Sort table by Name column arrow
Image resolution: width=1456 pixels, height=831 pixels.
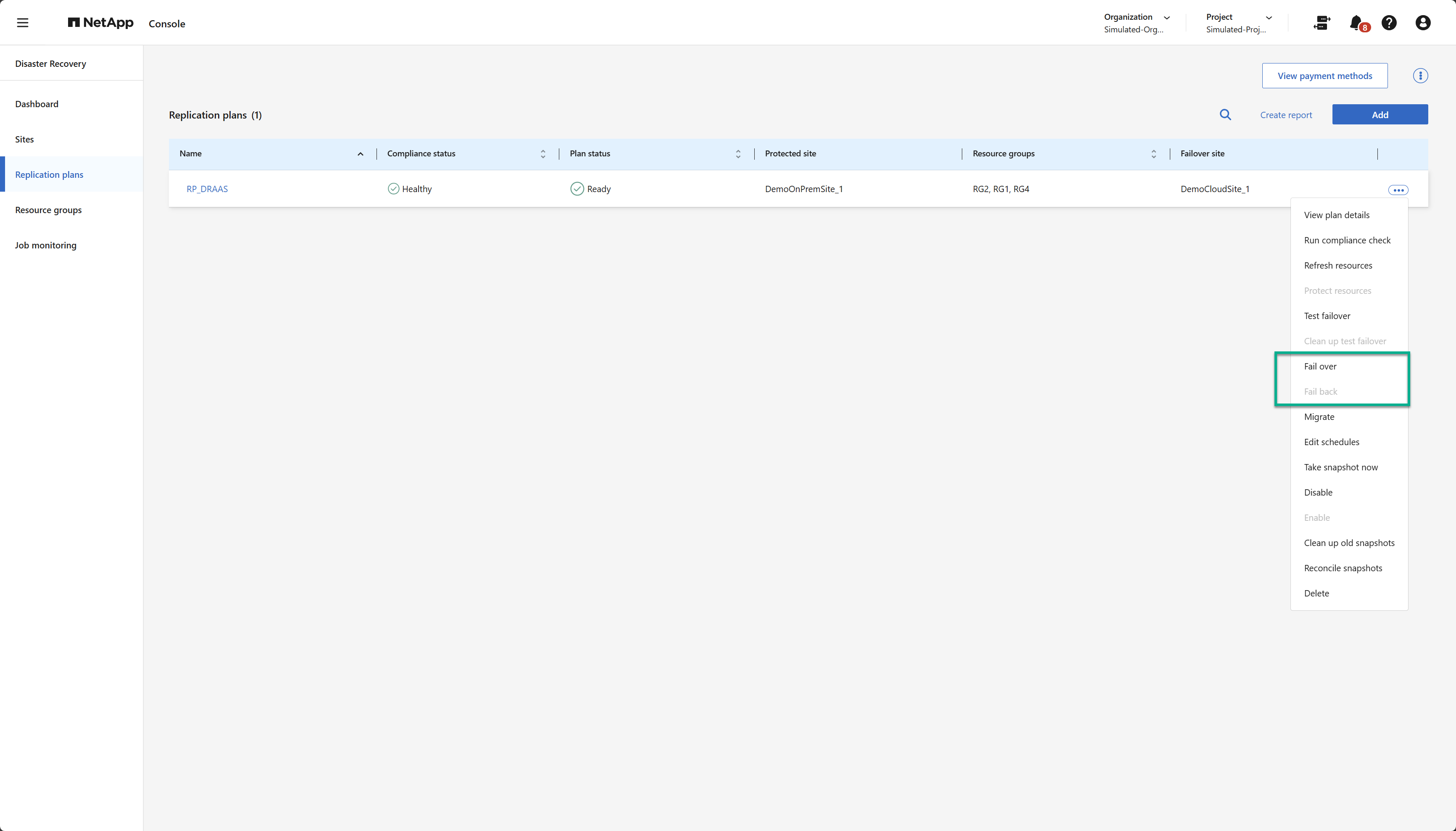tap(361, 154)
